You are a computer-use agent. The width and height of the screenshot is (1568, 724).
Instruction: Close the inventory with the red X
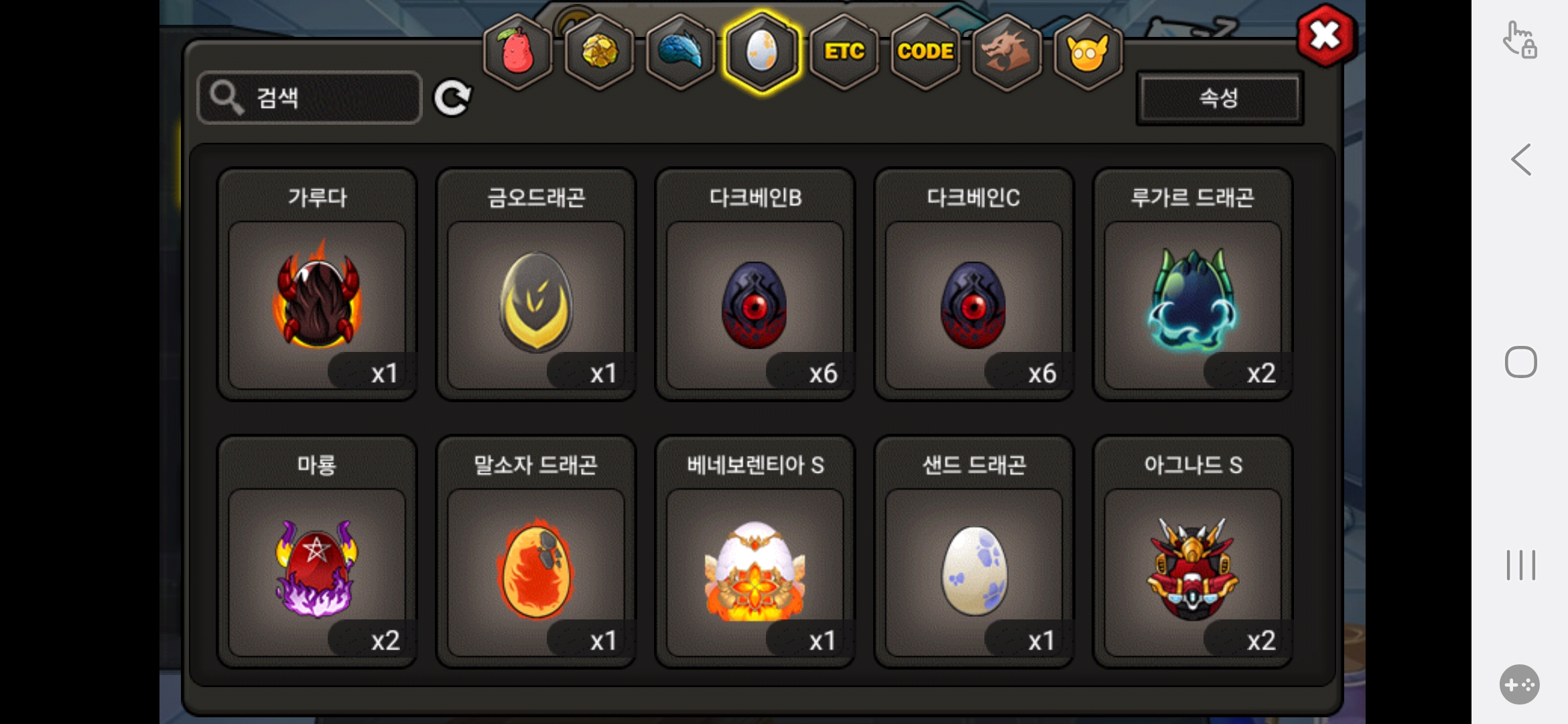[1326, 36]
